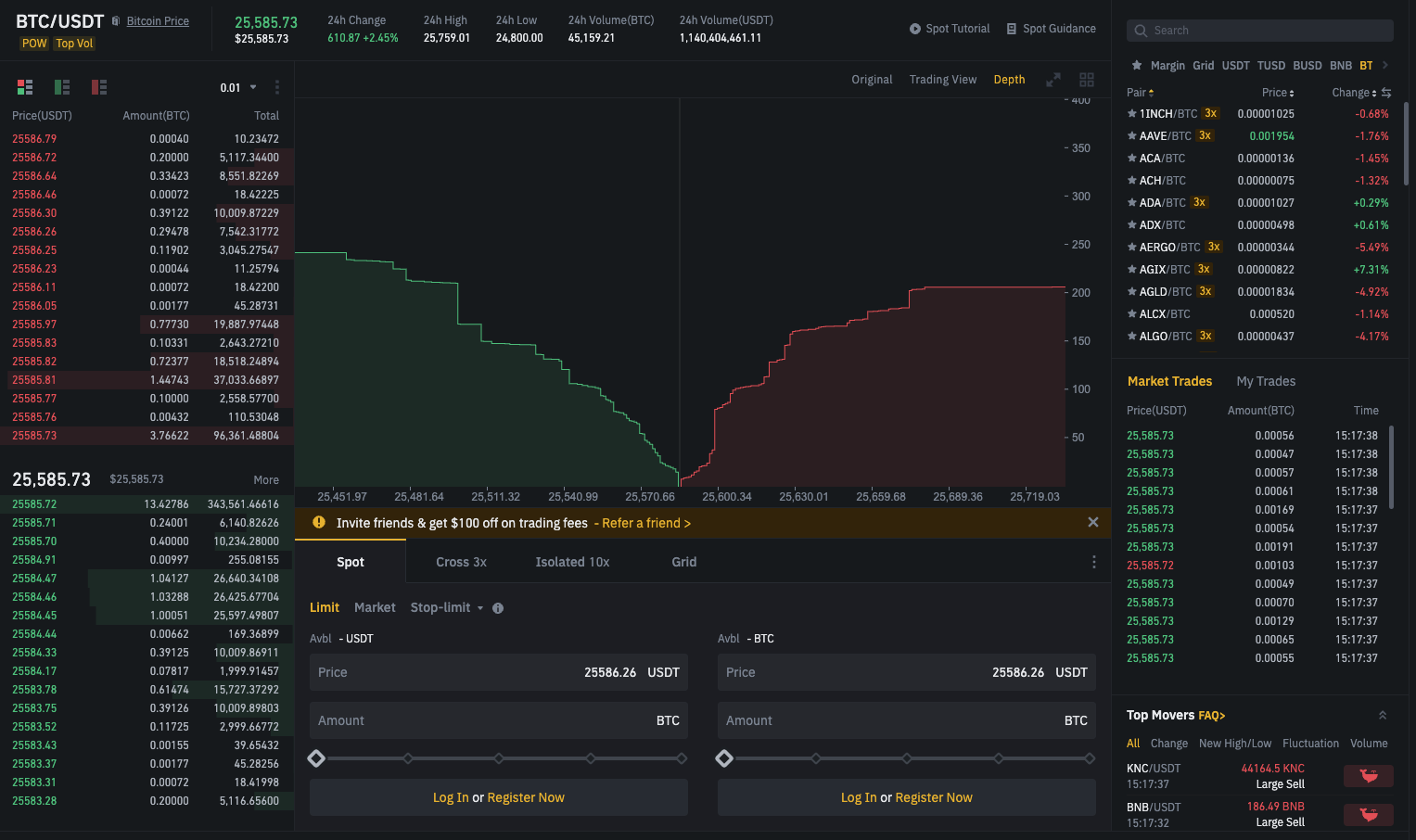Click the Refer a friend link
The height and width of the screenshot is (840, 1416).
pos(646,523)
